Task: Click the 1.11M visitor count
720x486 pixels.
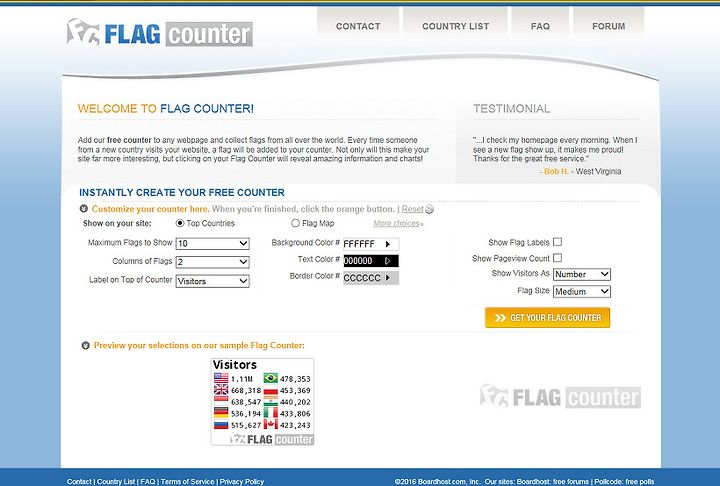Action: tap(242, 379)
